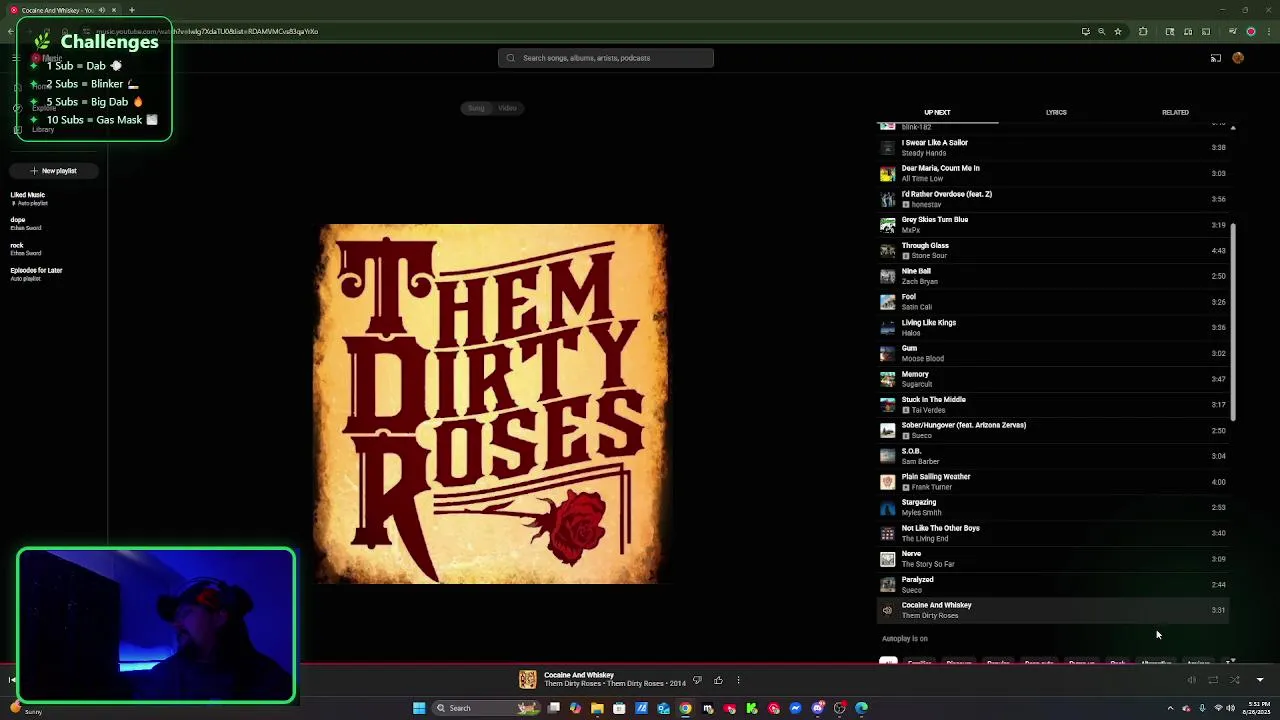
Task: Play Nerve by The Story So Far
Action: (1052, 558)
